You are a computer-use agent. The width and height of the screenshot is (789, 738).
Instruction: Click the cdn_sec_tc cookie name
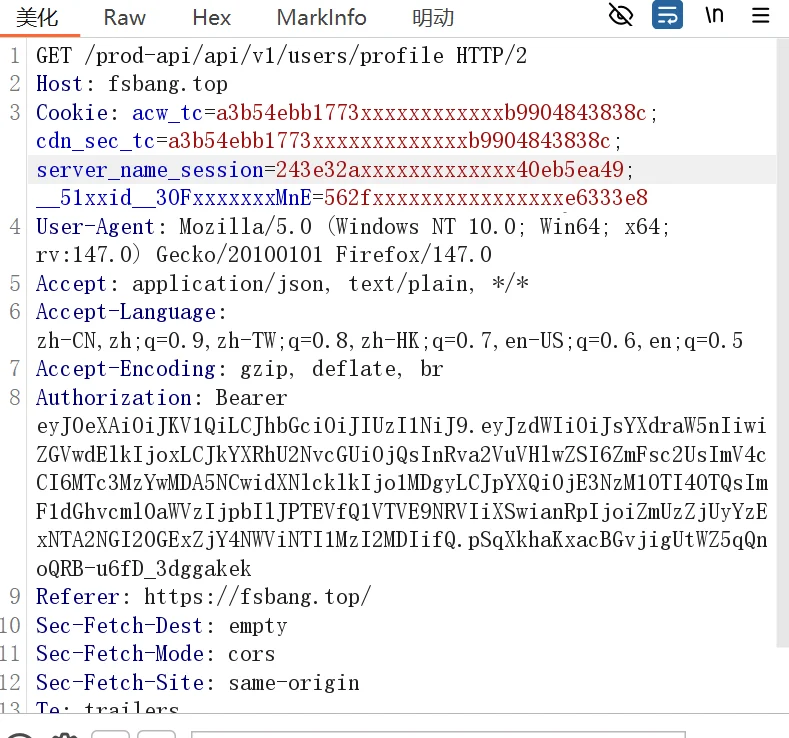[x=96, y=140]
